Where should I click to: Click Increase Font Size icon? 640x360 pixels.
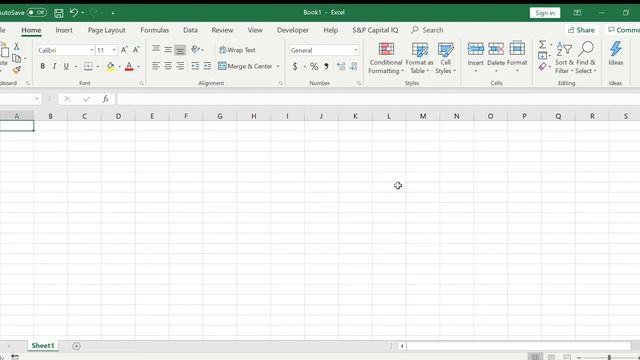124,50
